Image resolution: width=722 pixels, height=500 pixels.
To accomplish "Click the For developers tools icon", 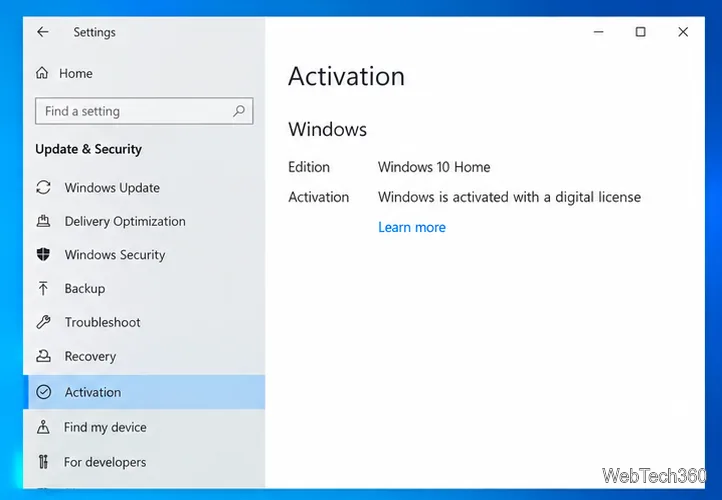I will 43,461.
